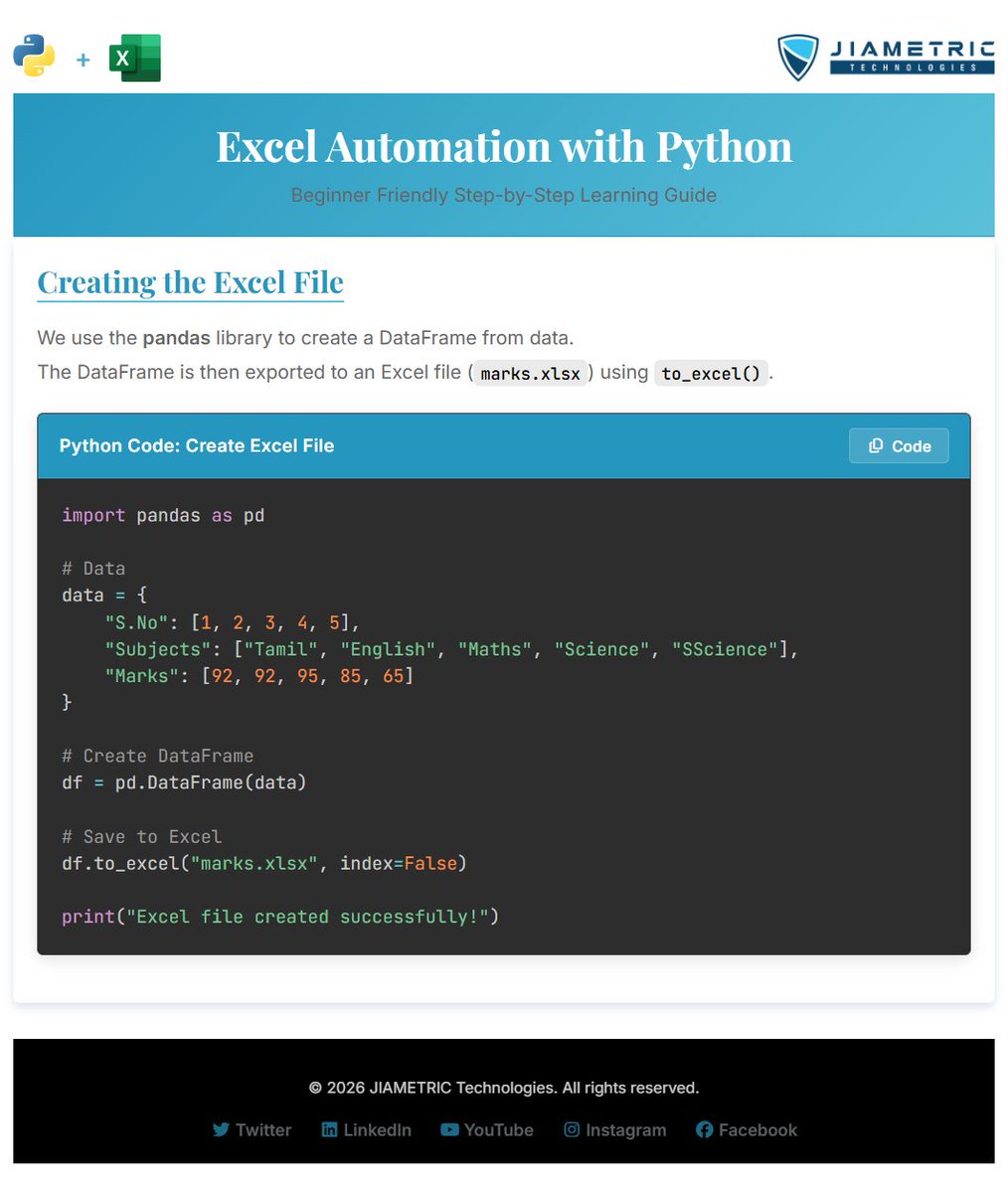Viewport: 1008px width, 1193px height.
Task: Click the plus sign between the logos
Action: [83, 60]
